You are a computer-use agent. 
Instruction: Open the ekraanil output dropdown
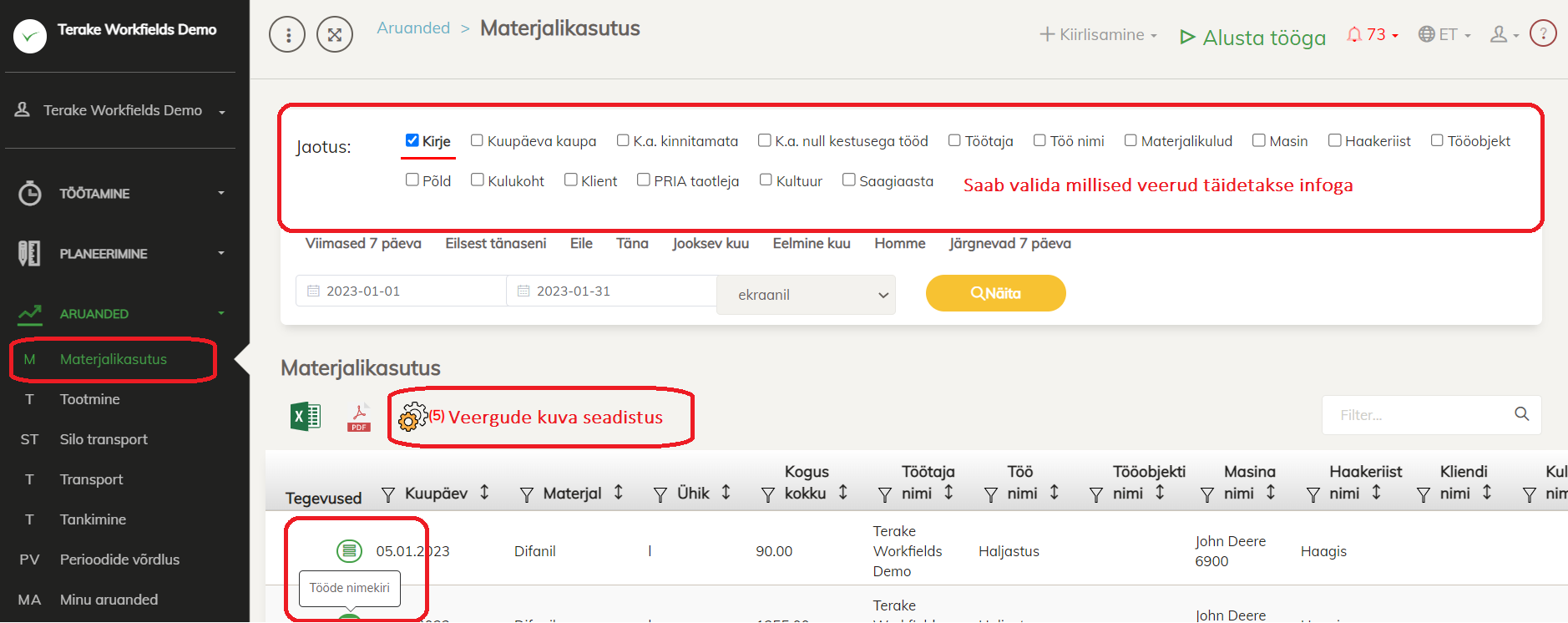[806, 295]
